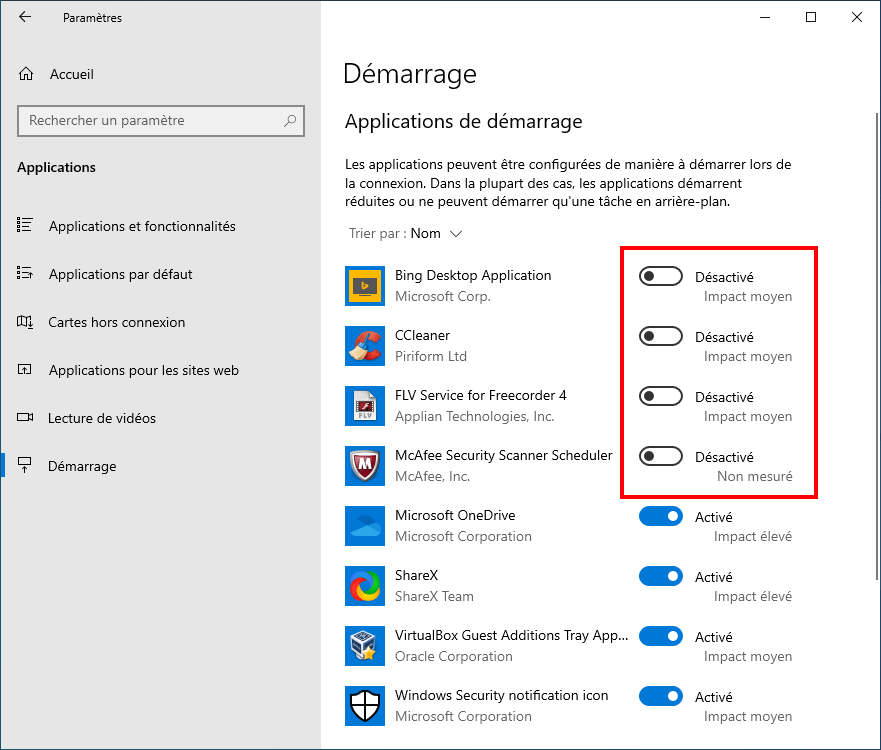The width and height of the screenshot is (881, 750).
Task: Close the Paramètres window
Action: click(857, 17)
